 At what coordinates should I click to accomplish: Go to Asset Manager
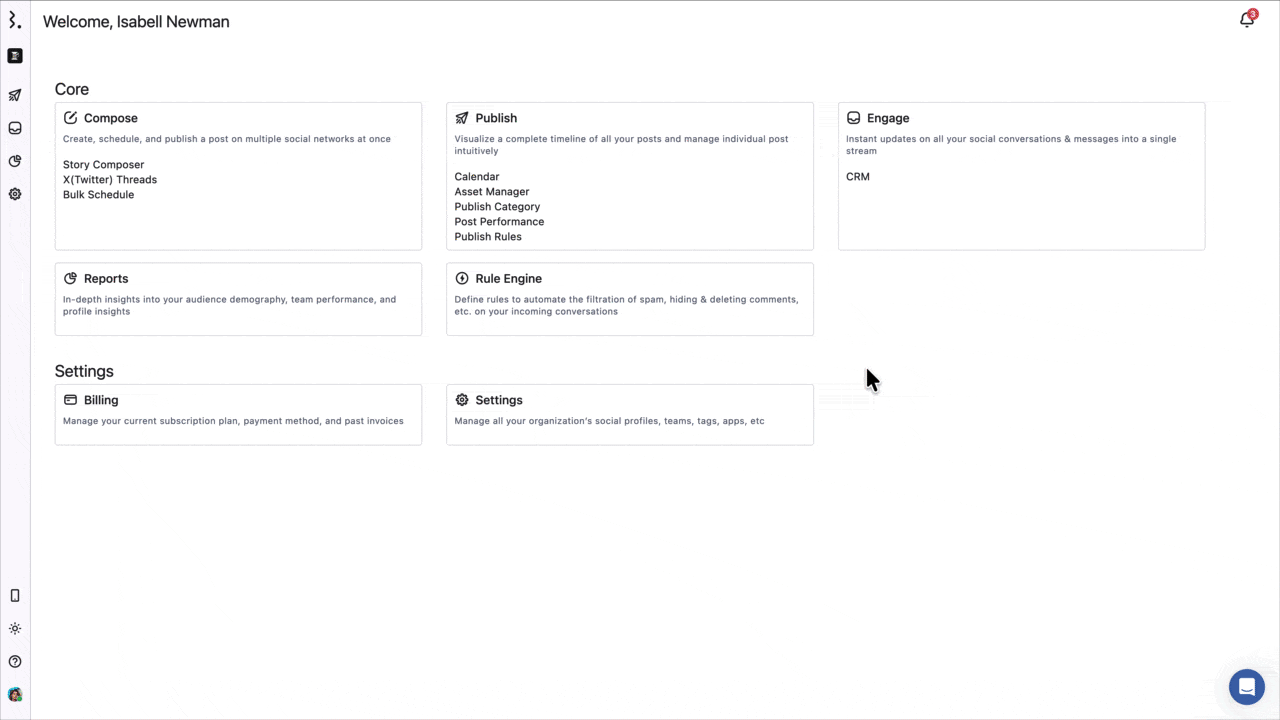[x=492, y=192]
